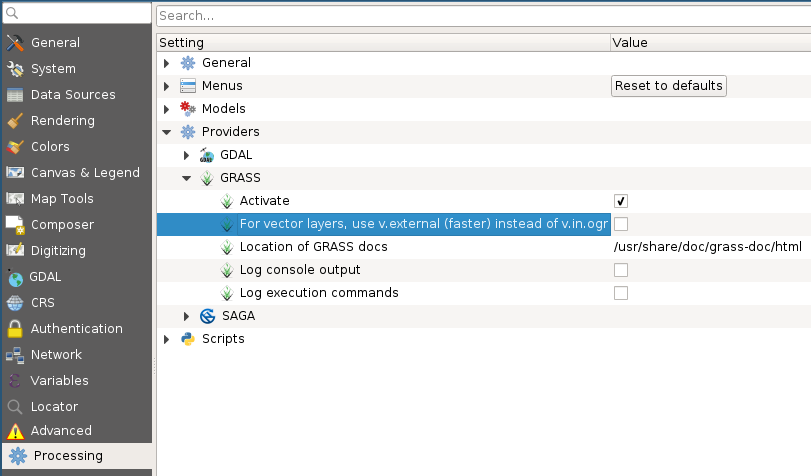The image size is (811, 476).
Task: Click the sidebar splitter handle dots
Action: coord(154,365)
